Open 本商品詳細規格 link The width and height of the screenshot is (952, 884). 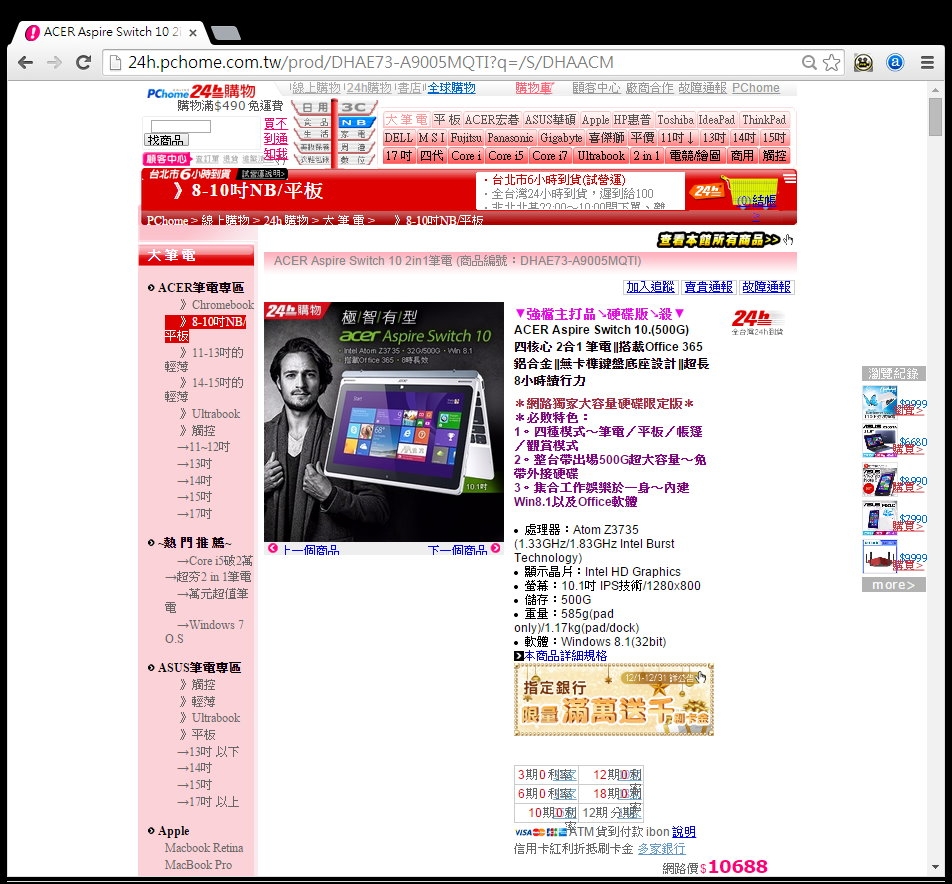[x=565, y=656]
